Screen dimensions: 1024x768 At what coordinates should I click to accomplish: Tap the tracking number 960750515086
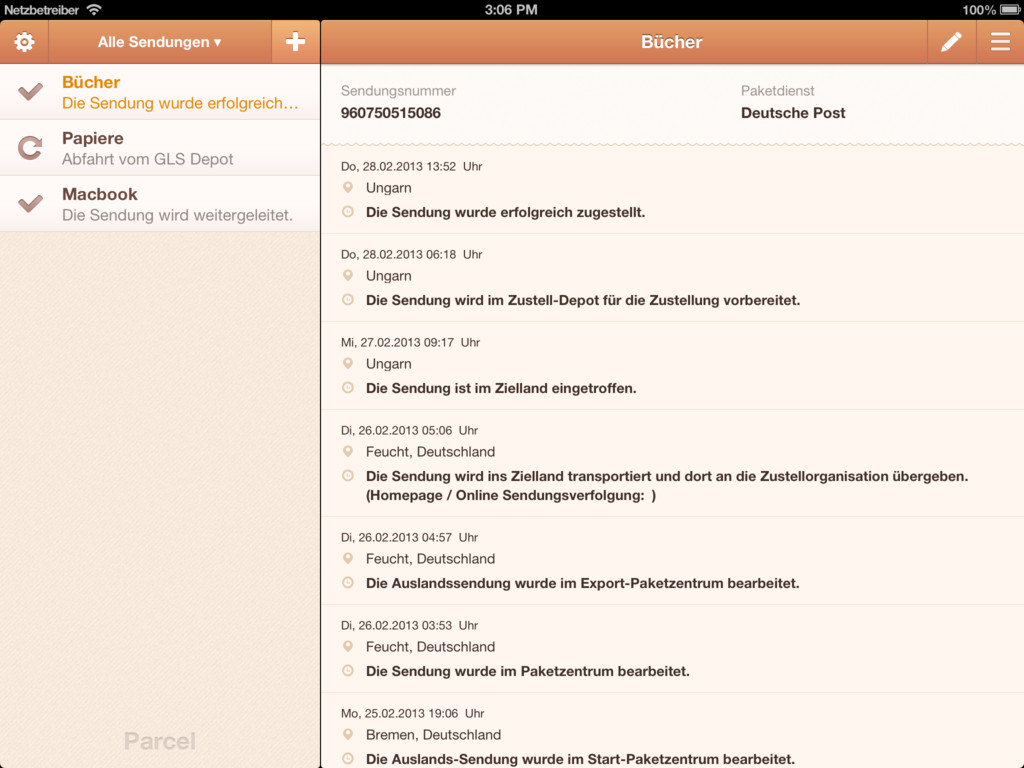391,113
